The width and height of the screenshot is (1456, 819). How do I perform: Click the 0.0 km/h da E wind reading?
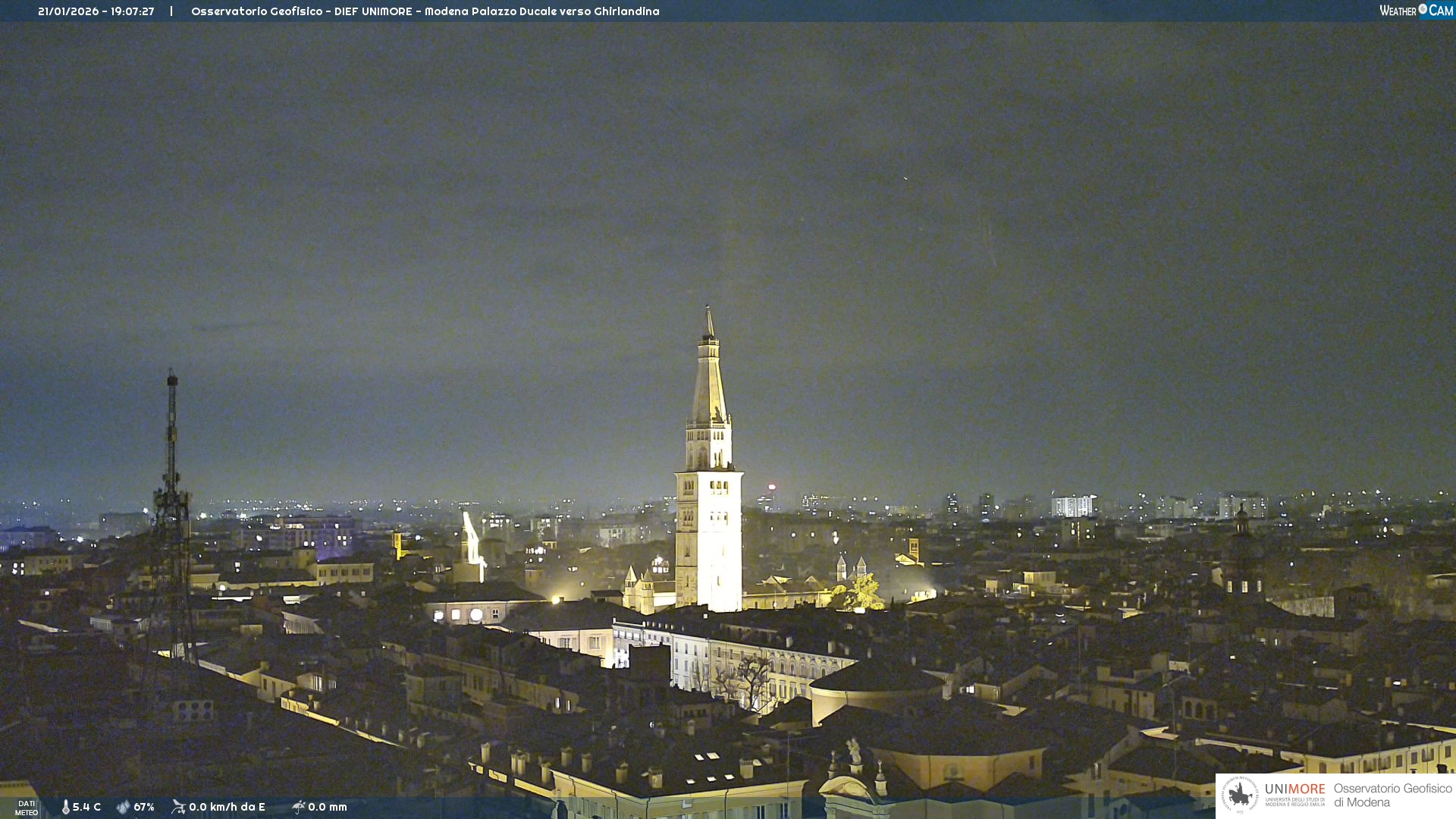coord(227,808)
